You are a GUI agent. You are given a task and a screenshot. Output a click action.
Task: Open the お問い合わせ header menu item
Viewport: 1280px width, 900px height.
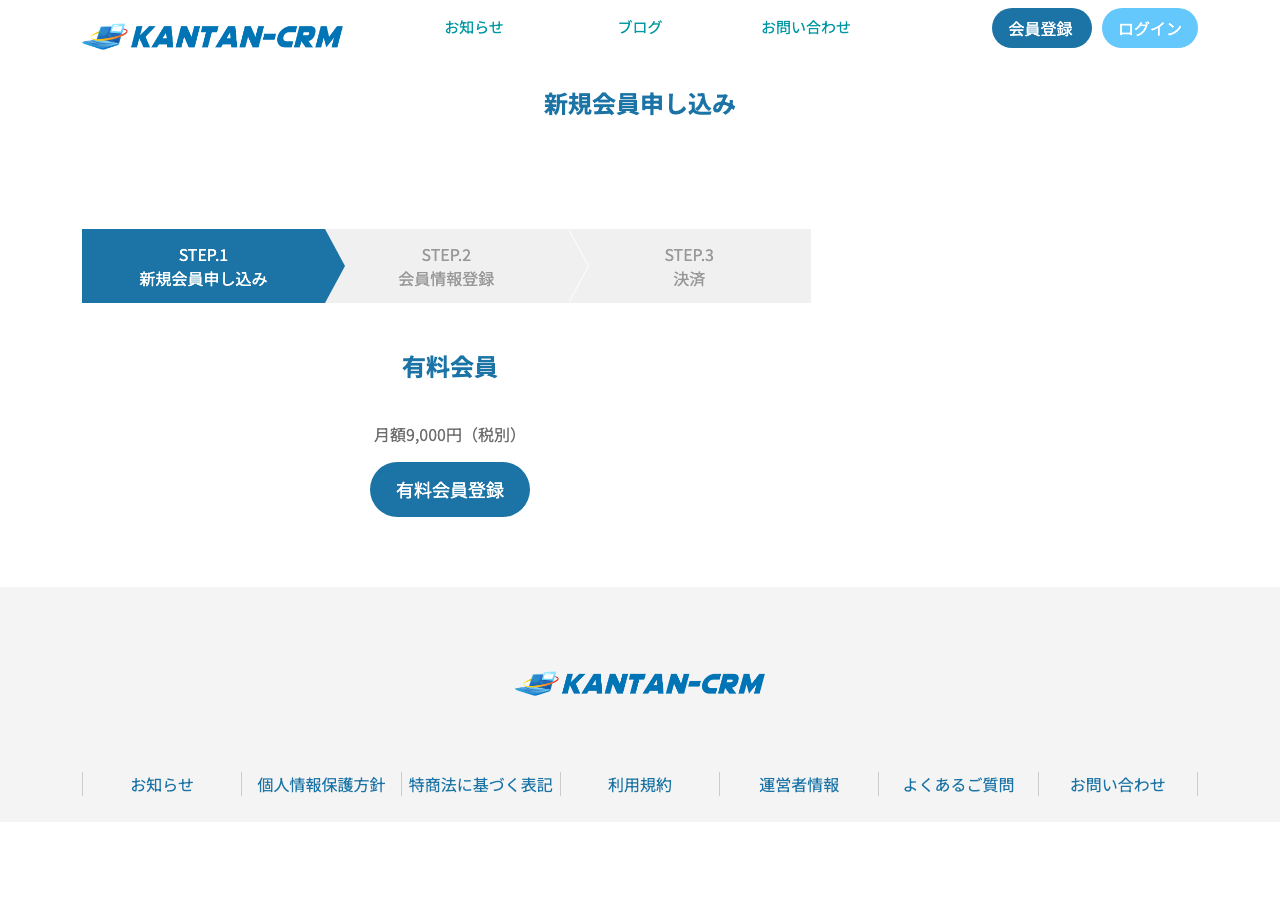pos(806,27)
